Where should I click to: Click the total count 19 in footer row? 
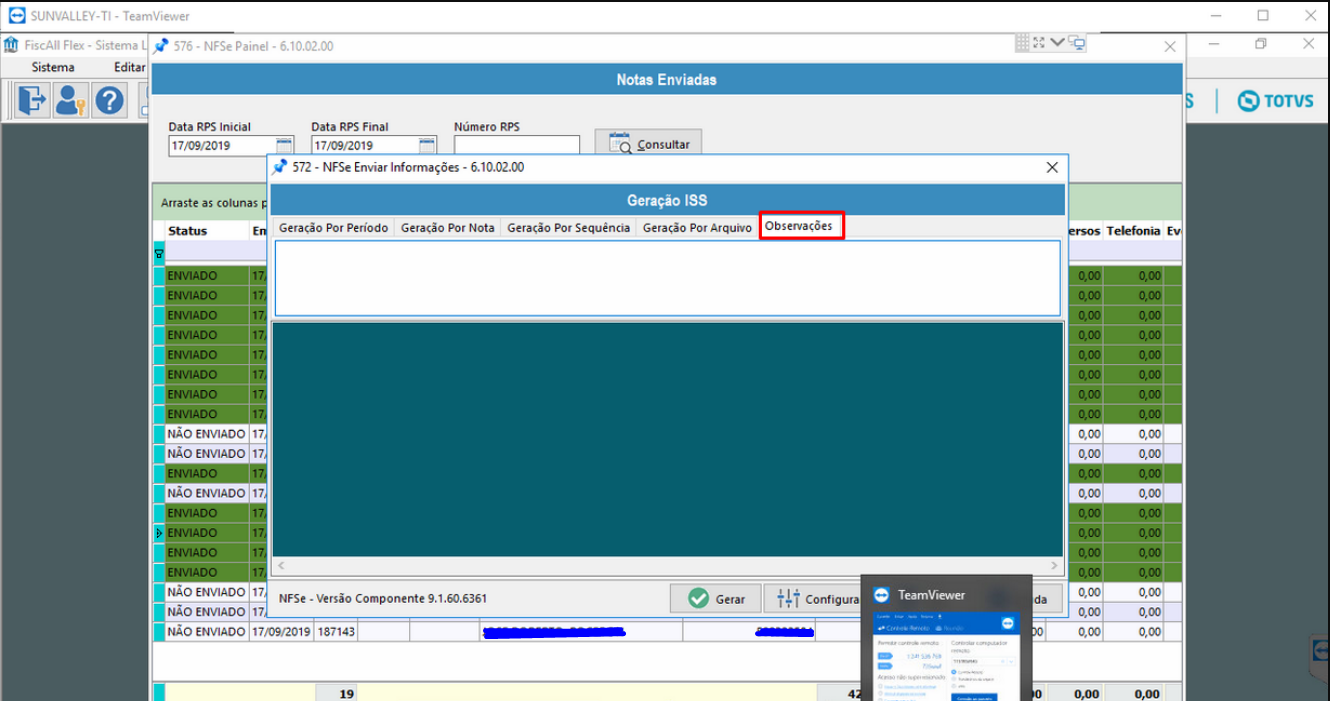coord(347,693)
